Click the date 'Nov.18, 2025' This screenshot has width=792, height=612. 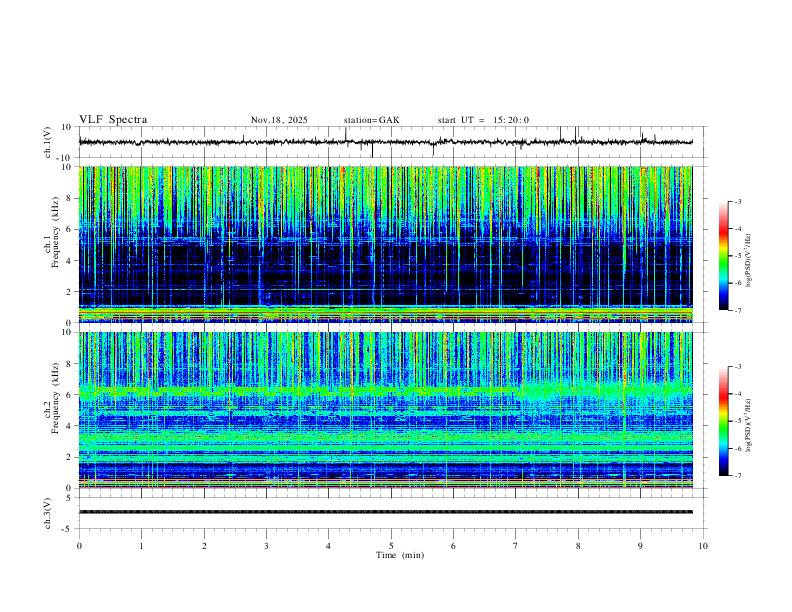(279, 120)
